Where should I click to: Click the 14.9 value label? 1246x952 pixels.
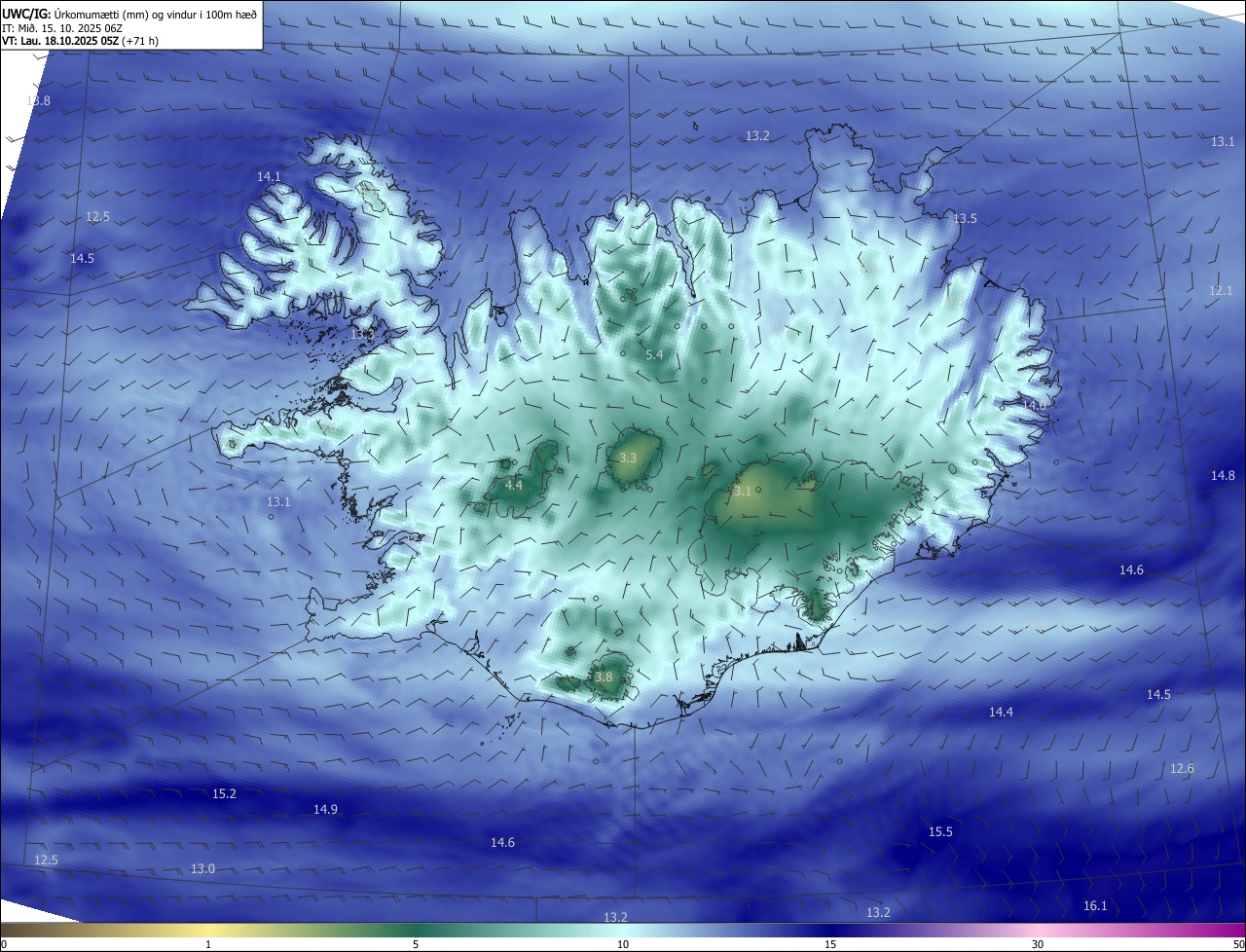point(325,810)
